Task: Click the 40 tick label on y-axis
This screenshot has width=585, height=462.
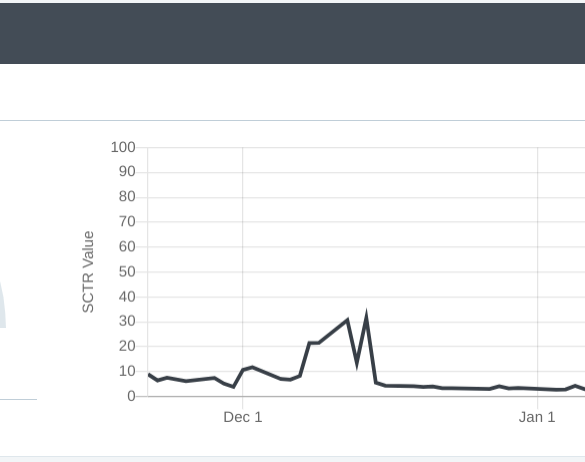Action: point(127,297)
